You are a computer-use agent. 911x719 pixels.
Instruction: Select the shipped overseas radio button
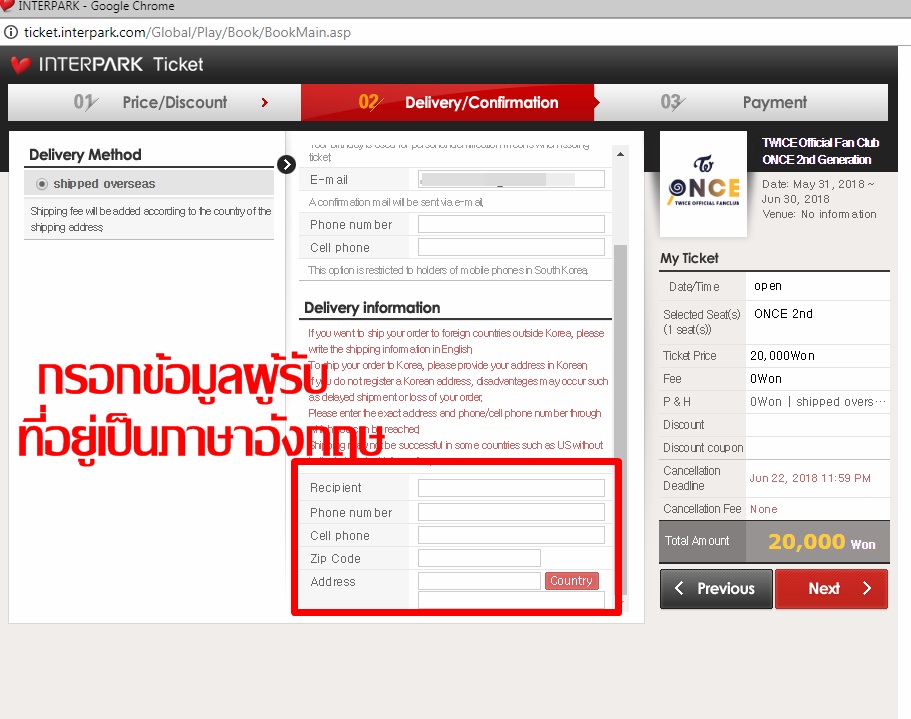tap(42, 184)
